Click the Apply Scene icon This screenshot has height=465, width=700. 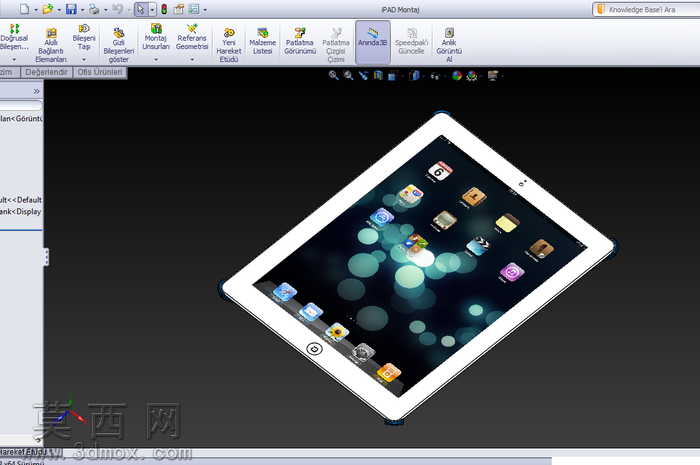coord(471,76)
